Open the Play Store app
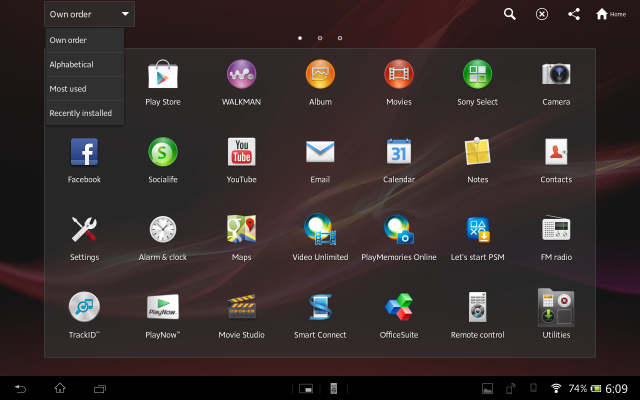The image size is (640, 400). click(163, 83)
